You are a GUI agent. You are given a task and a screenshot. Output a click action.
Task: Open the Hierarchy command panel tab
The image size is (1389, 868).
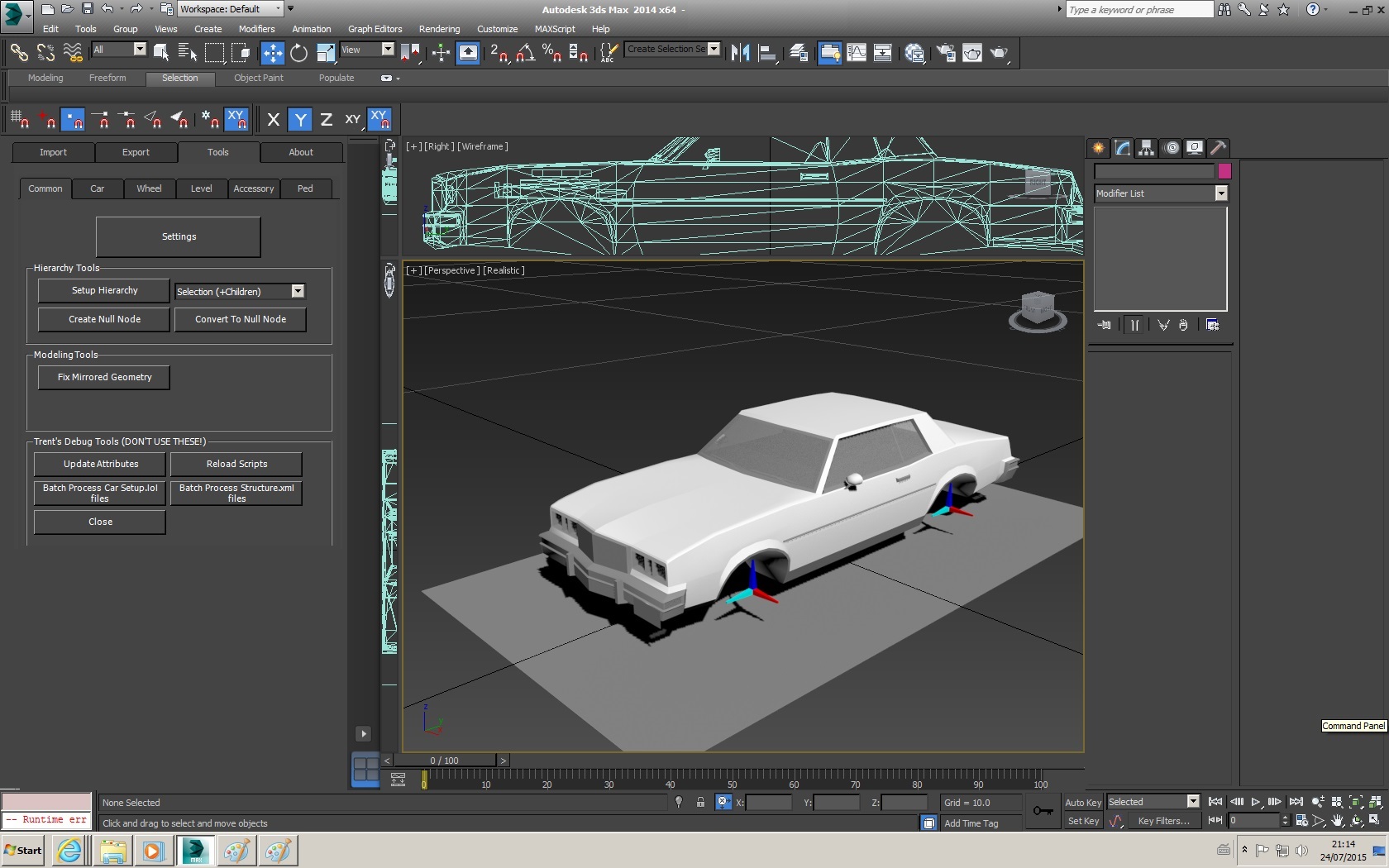1146,148
